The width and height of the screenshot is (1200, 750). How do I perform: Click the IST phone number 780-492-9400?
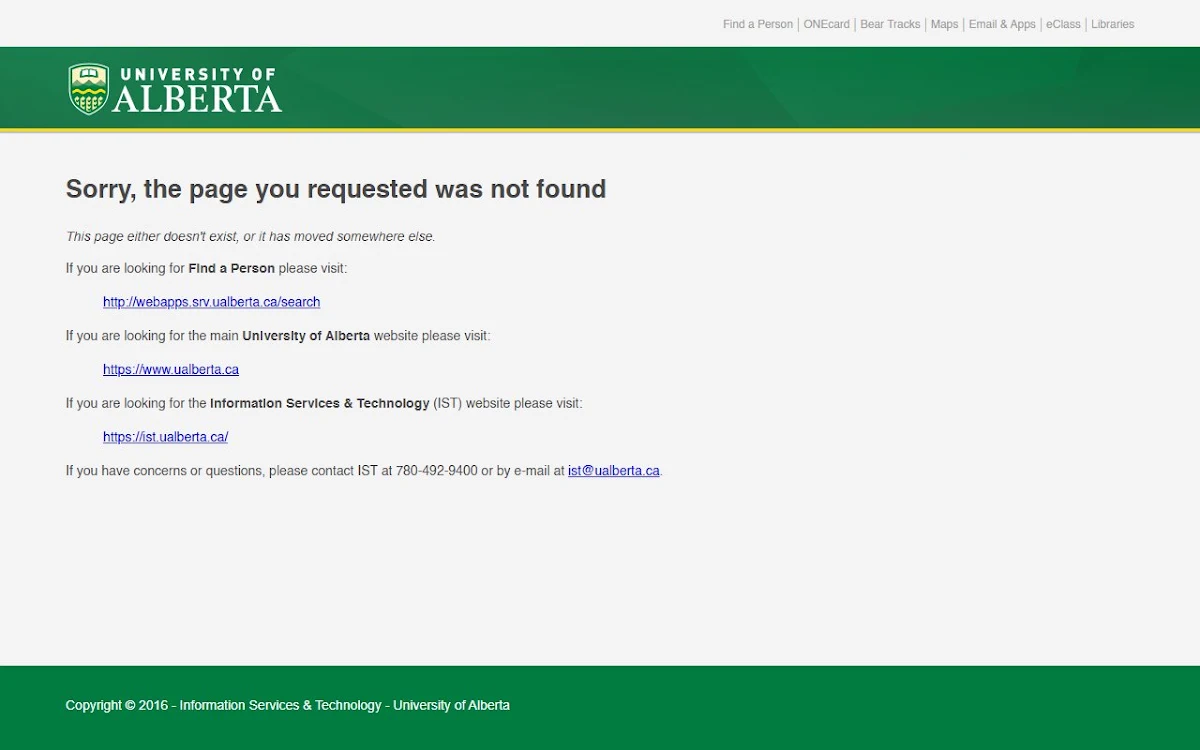(437, 471)
